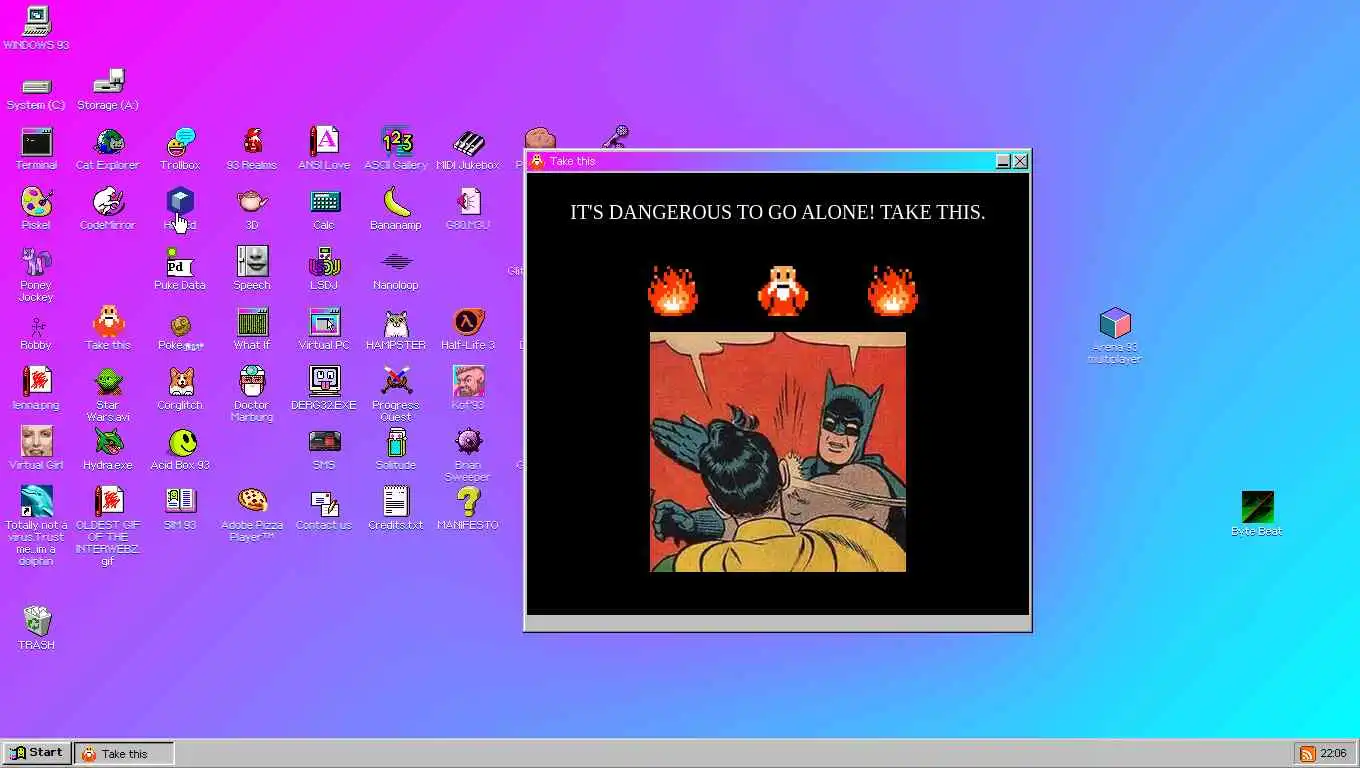Open the Corglitch corgi icon

(180, 389)
